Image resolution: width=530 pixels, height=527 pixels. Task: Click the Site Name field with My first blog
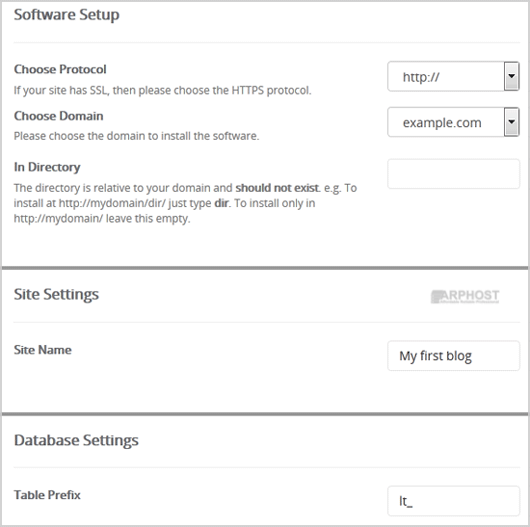453,356
